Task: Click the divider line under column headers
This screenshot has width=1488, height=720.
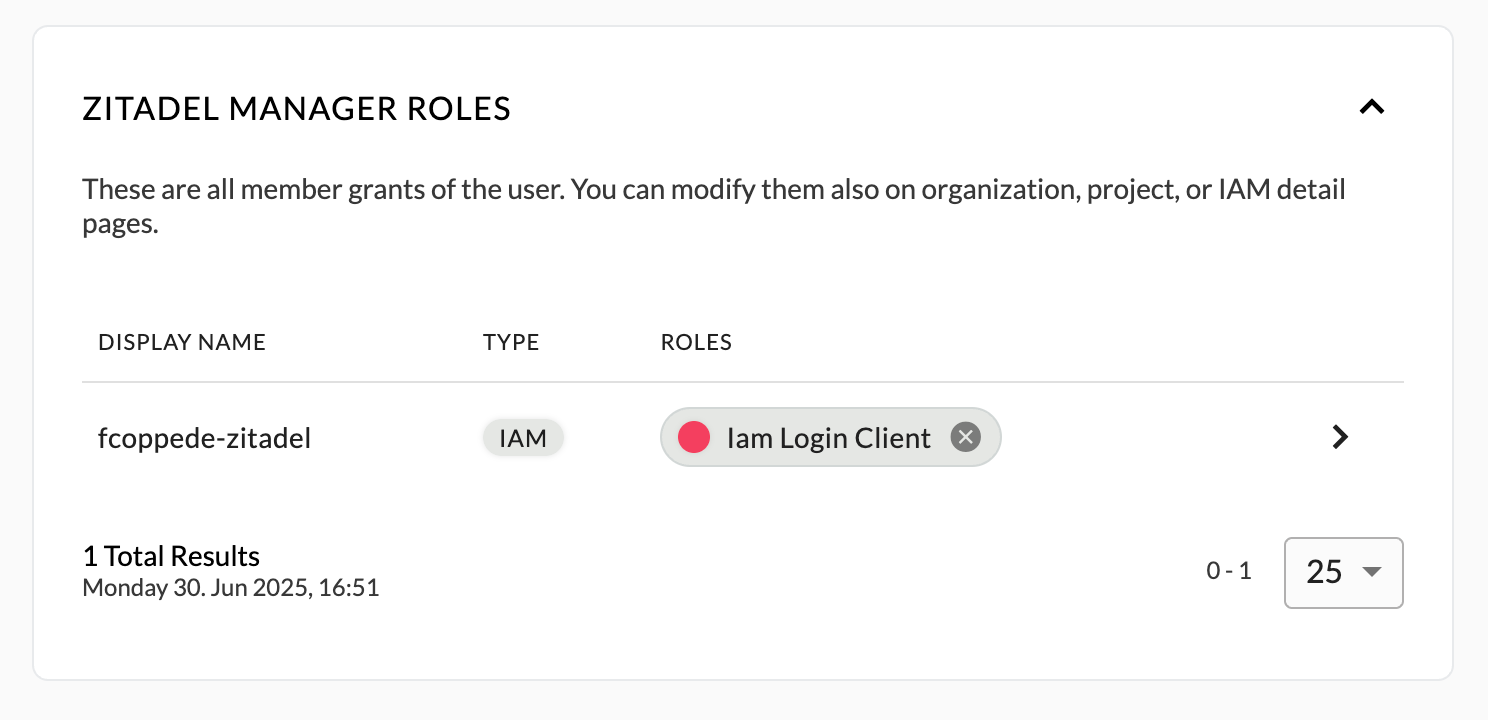Action: coord(743,382)
